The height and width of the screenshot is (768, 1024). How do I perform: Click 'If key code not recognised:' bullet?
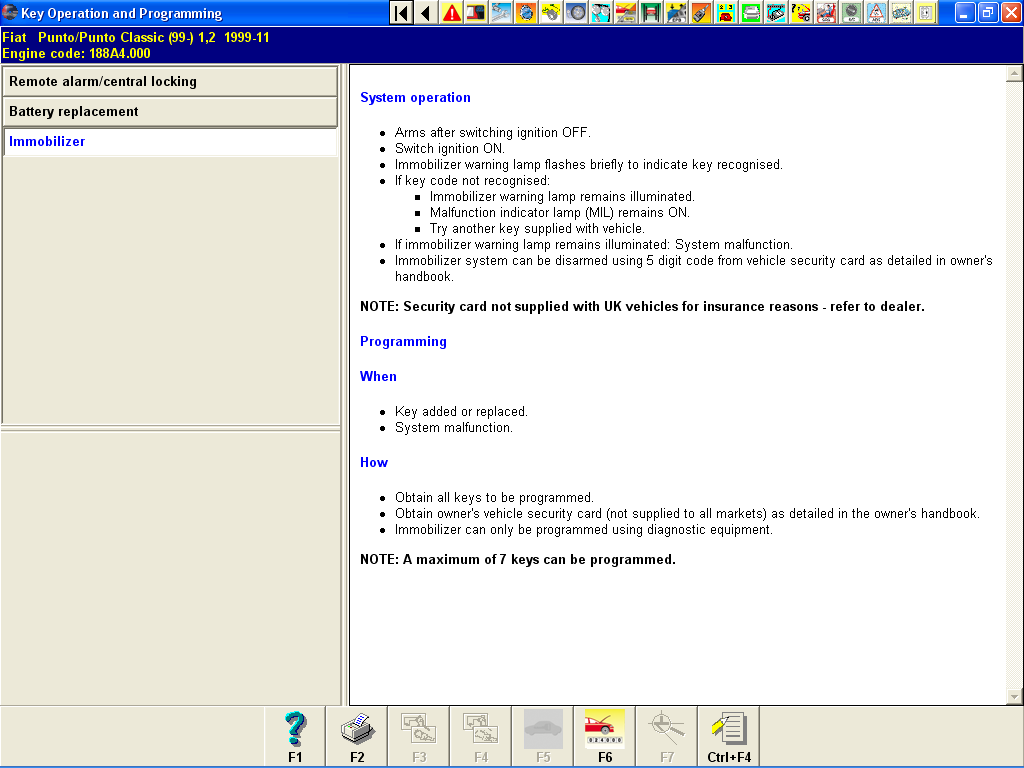point(472,180)
